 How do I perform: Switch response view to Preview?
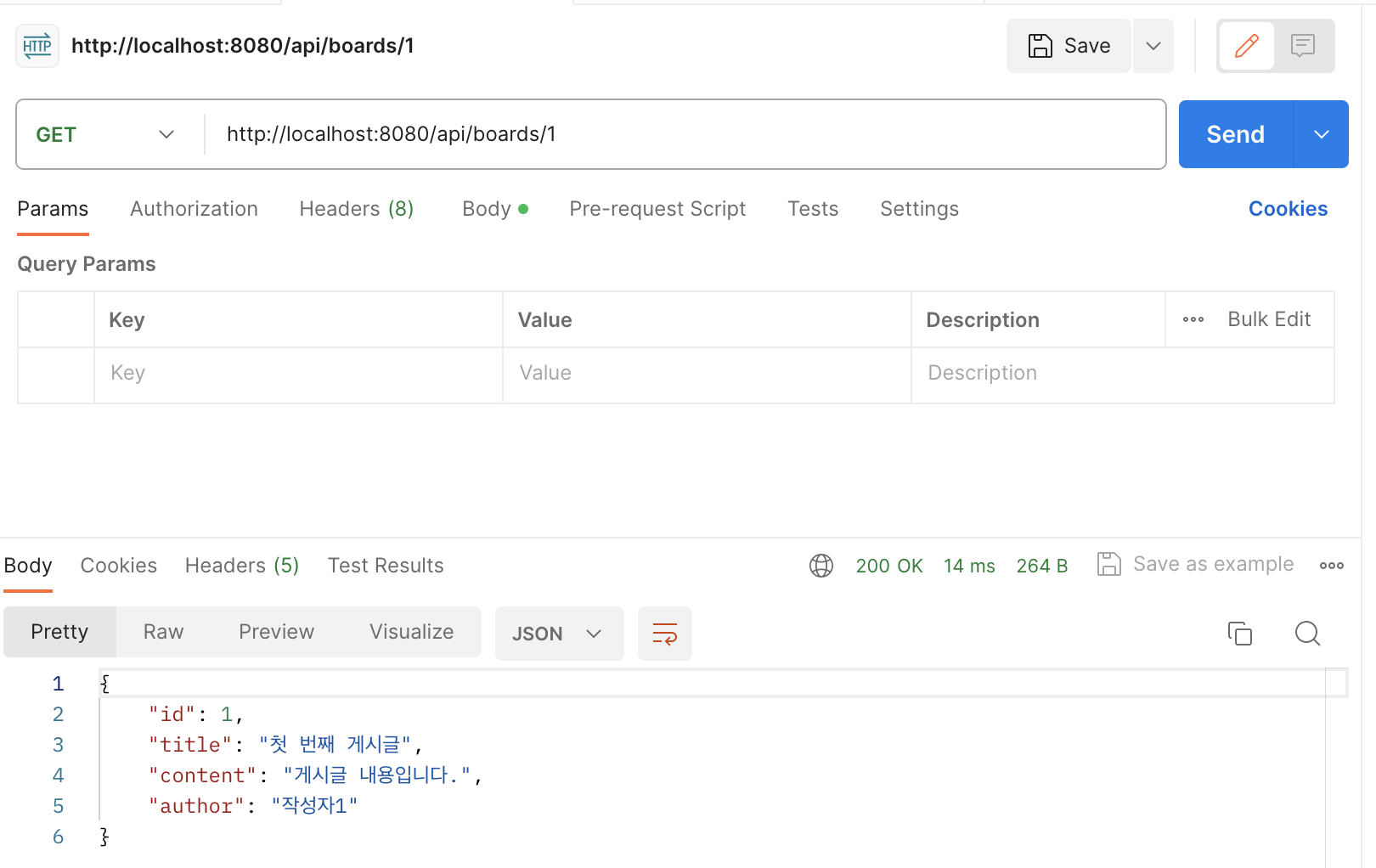pyautogui.click(x=276, y=632)
